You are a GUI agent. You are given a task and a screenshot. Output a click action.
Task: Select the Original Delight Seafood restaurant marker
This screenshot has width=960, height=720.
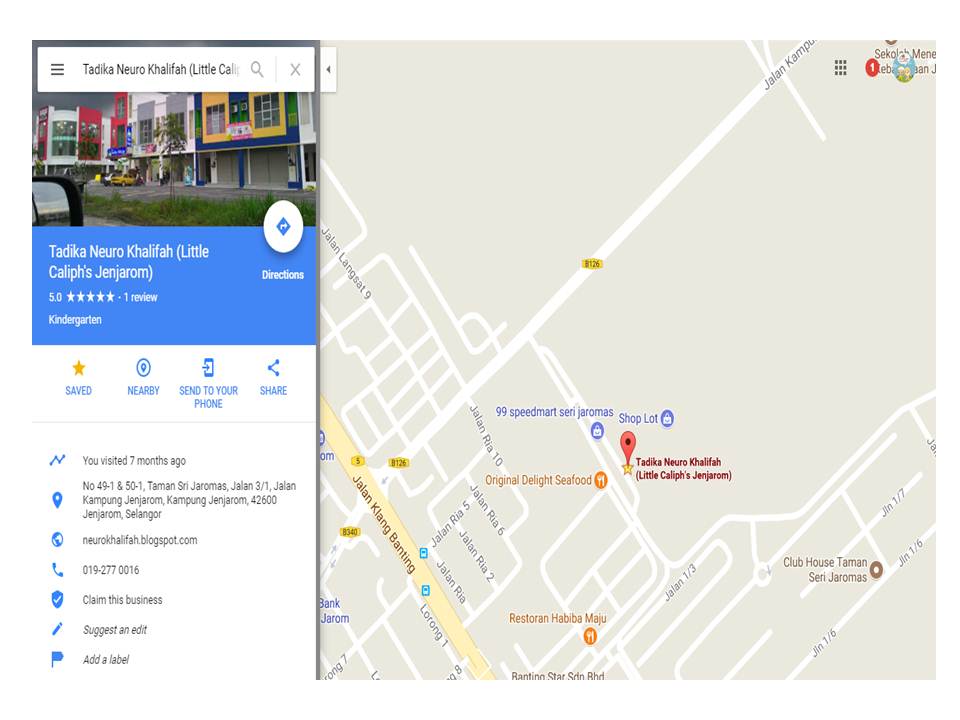[x=601, y=481]
